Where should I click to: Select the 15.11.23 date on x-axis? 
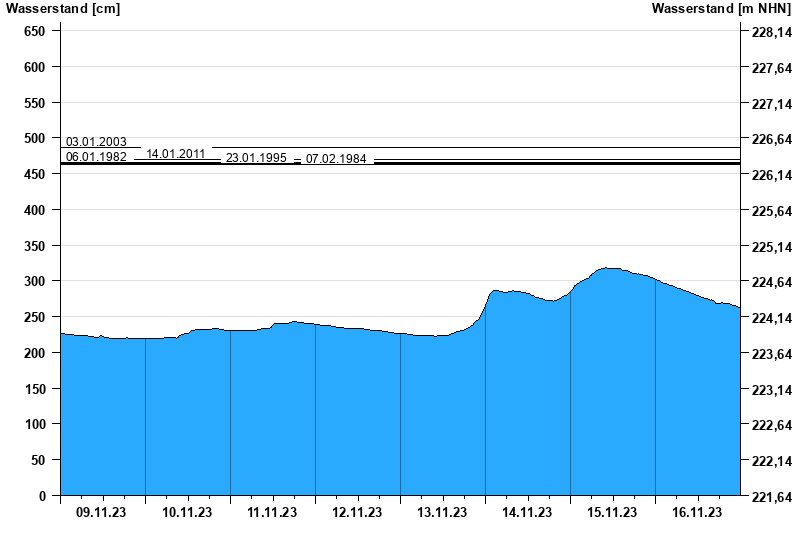coord(612,513)
